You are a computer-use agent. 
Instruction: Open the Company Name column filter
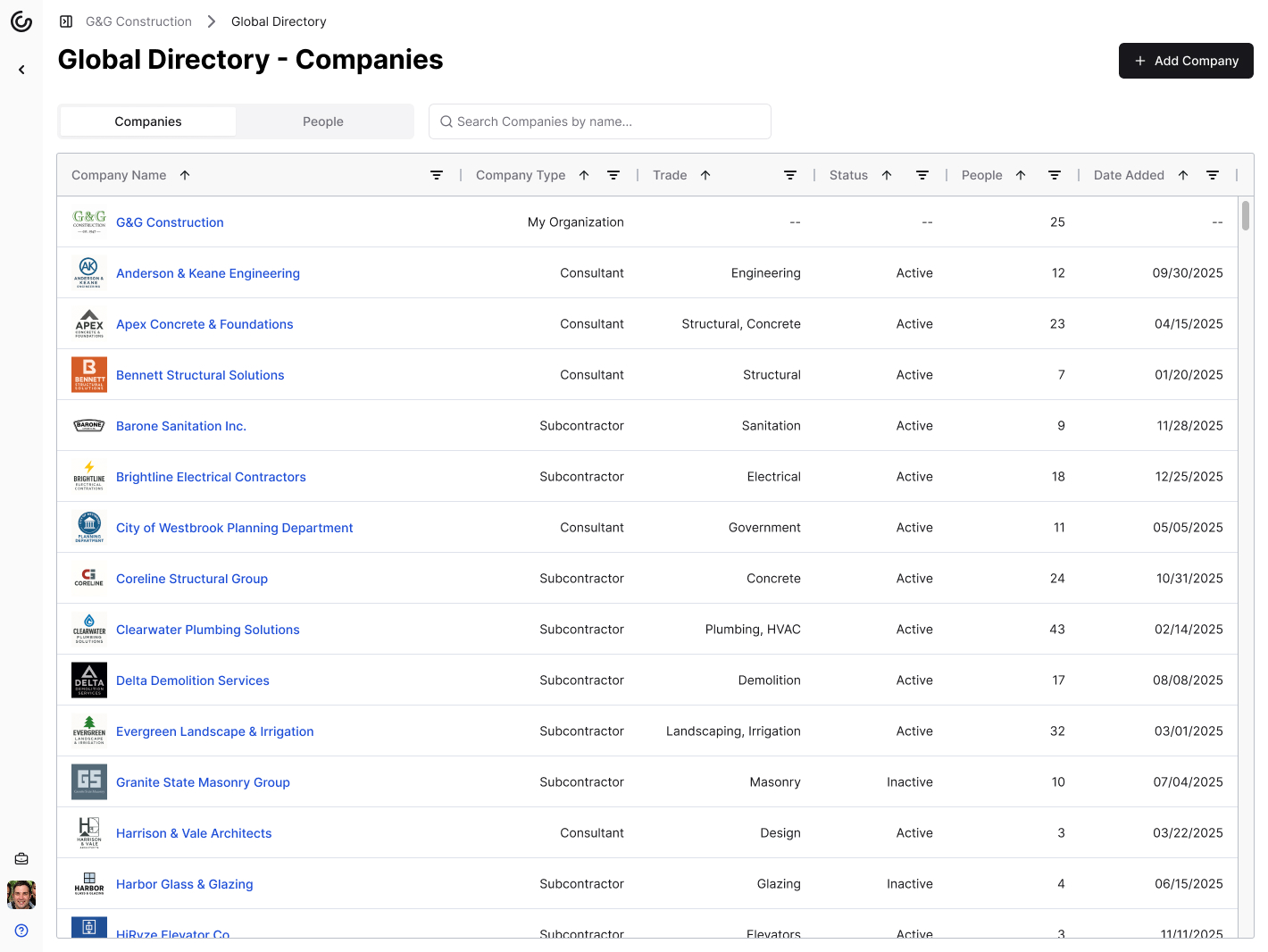tap(437, 175)
